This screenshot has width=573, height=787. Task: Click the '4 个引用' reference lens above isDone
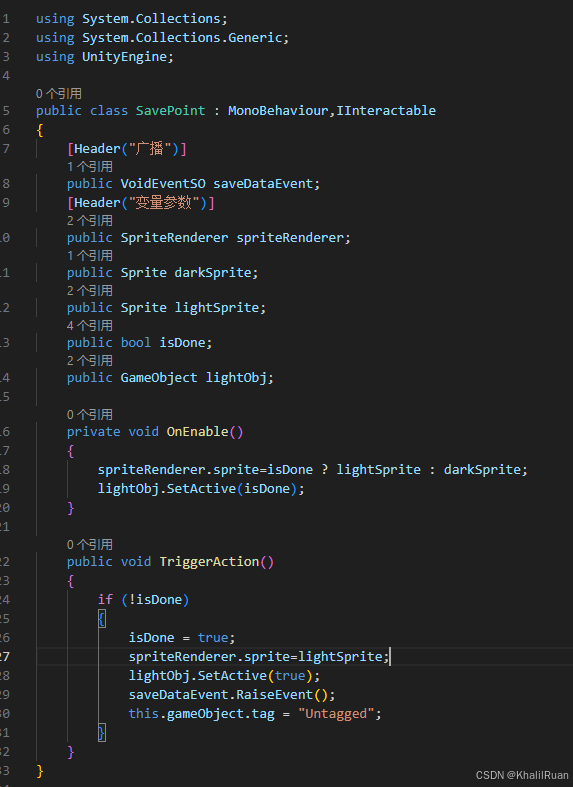pyautogui.click(x=89, y=326)
